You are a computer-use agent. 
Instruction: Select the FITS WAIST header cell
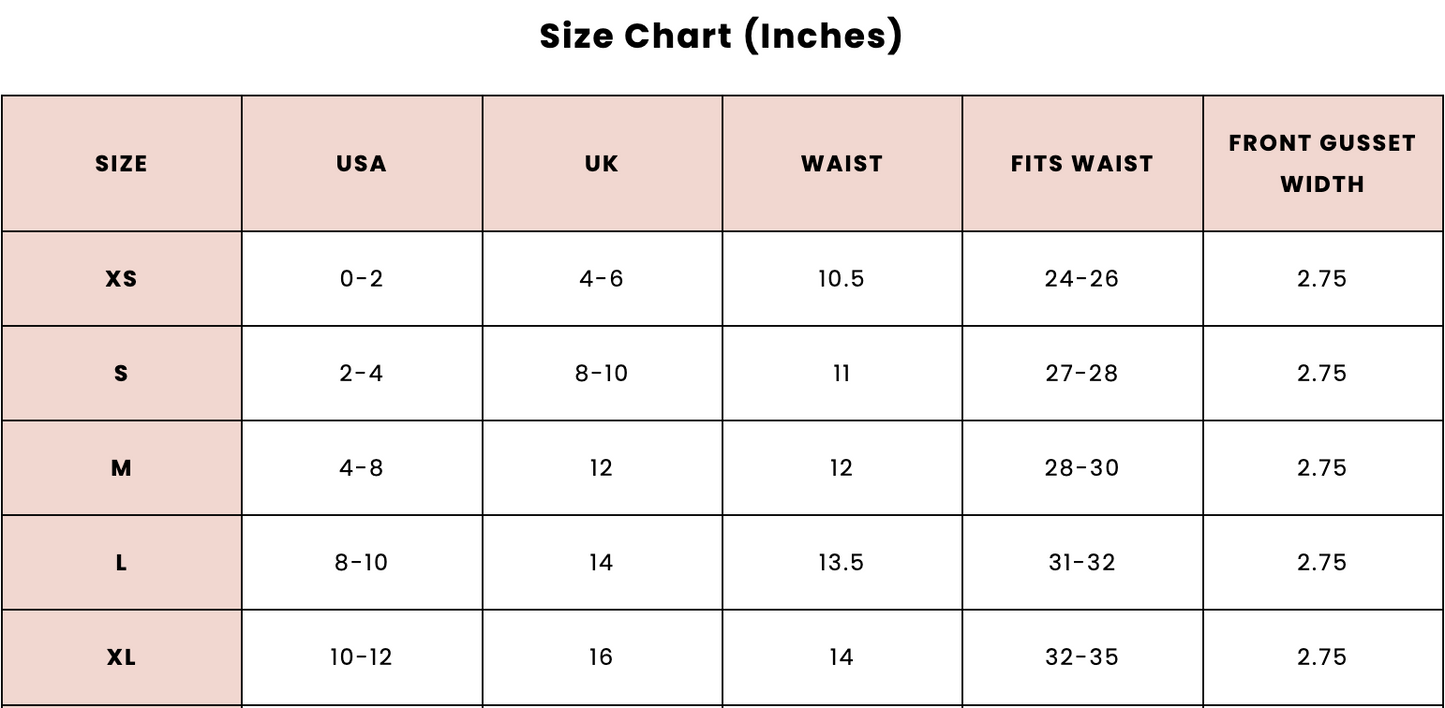tap(1082, 164)
